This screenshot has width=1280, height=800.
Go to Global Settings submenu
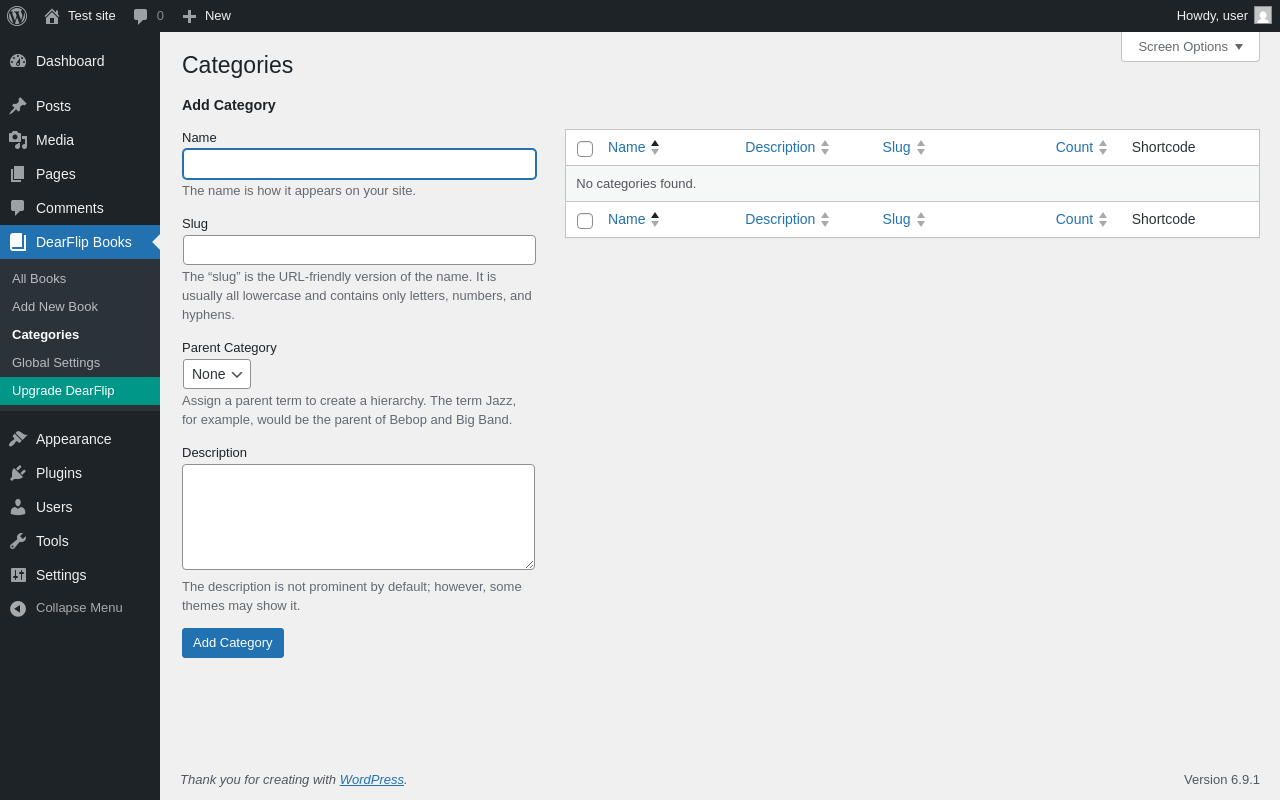56,363
